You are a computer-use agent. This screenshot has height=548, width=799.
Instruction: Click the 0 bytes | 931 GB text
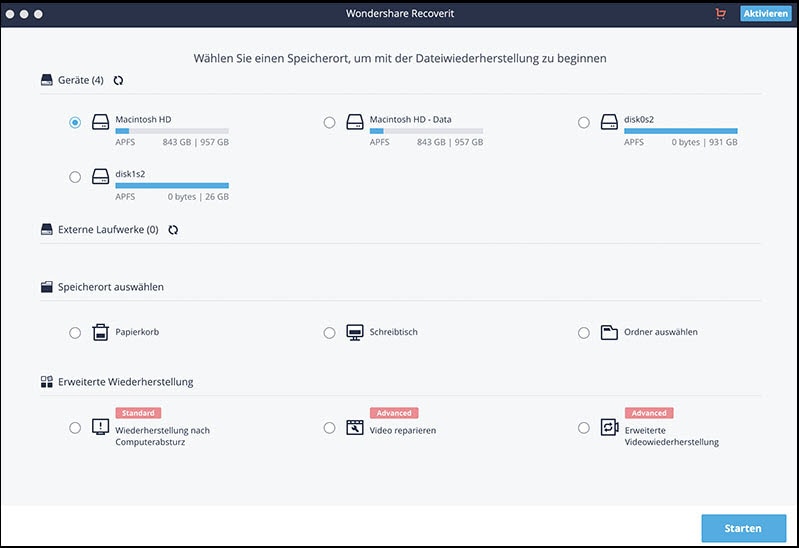(704, 142)
